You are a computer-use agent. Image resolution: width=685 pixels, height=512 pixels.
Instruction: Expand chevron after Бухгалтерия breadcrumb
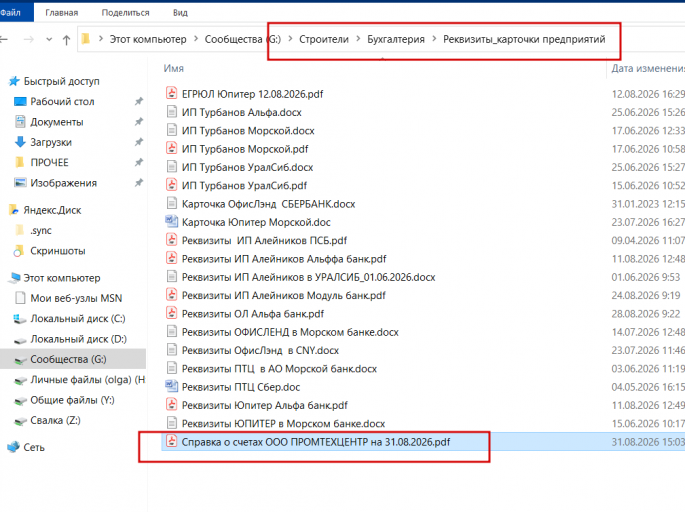(434, 39)
